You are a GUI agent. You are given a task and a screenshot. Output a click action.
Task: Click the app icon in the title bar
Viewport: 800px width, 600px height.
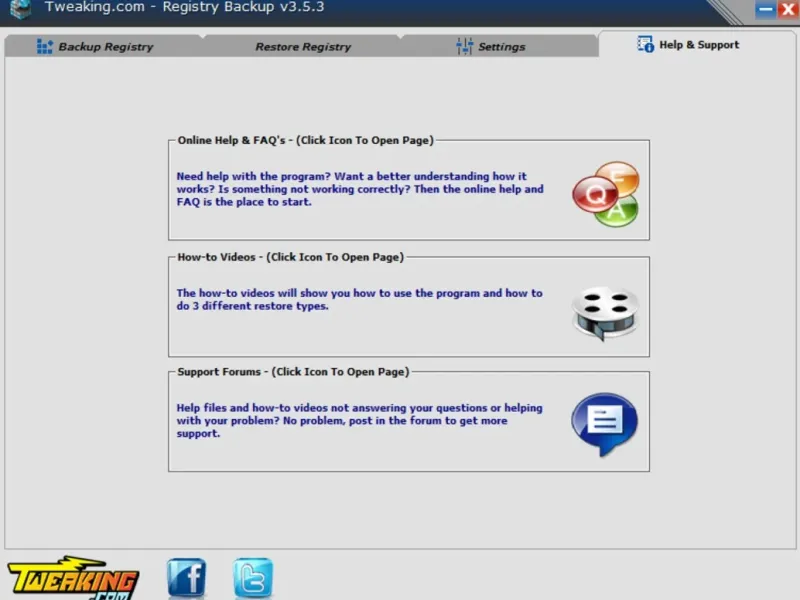[x=20, y=9]
